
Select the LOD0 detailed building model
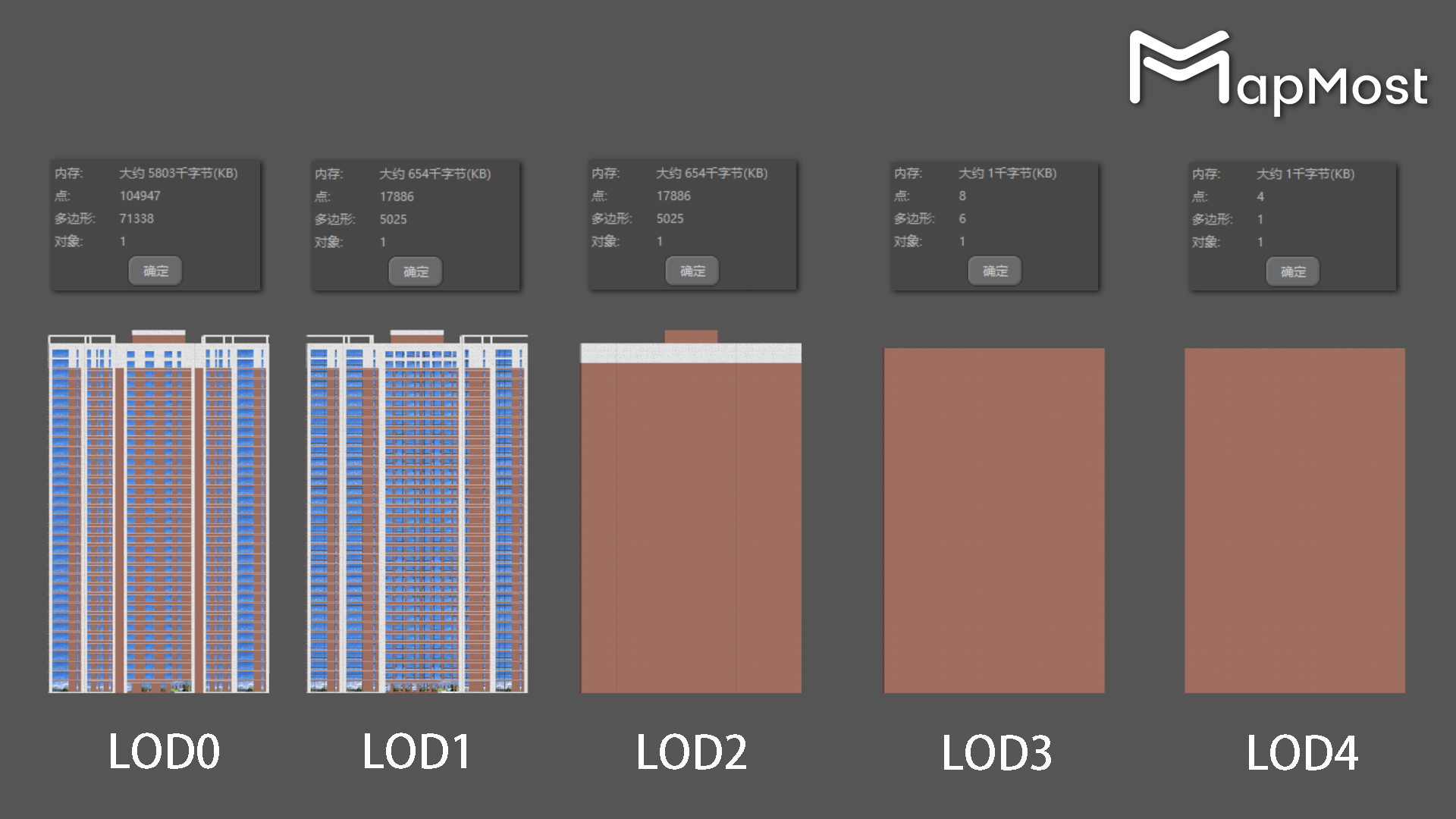[x=158, y=512]
